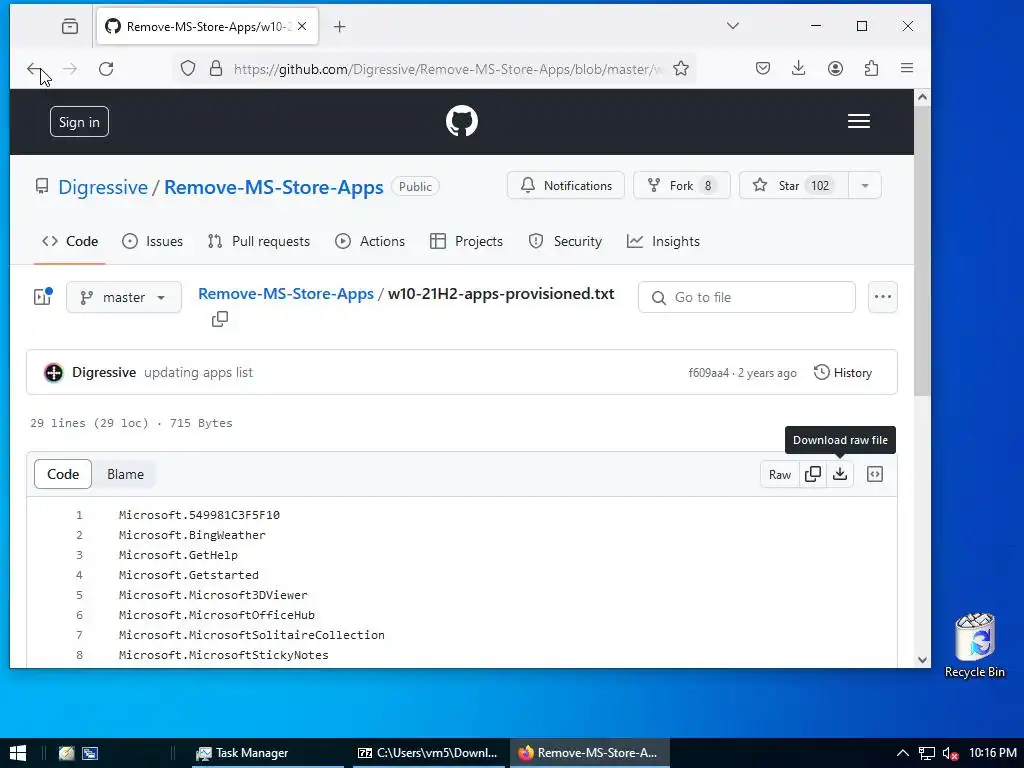
Task: Open the Insights tab
Action: point(663,241)
